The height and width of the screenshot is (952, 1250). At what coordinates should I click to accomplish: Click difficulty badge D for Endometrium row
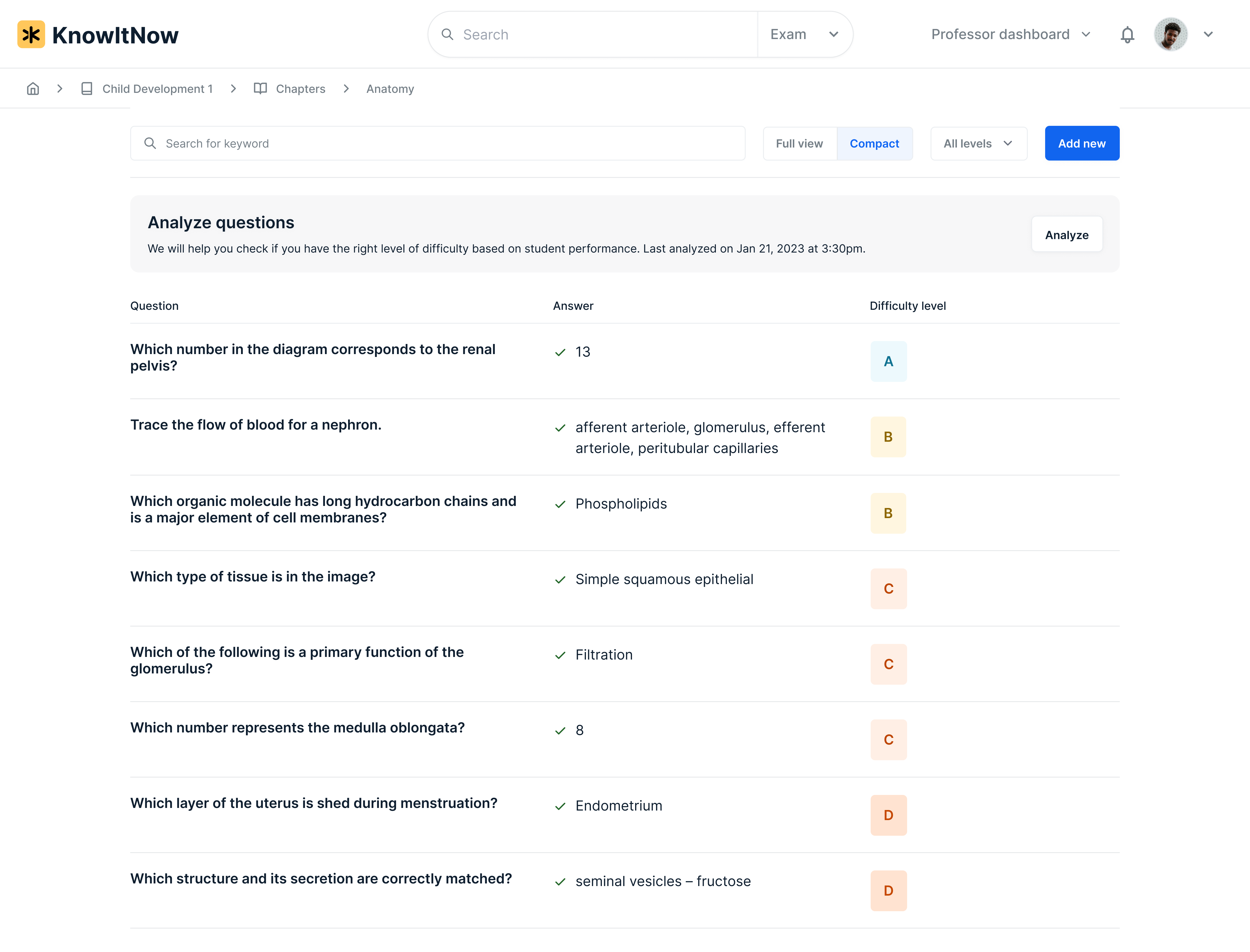click(x=888, y=815)
